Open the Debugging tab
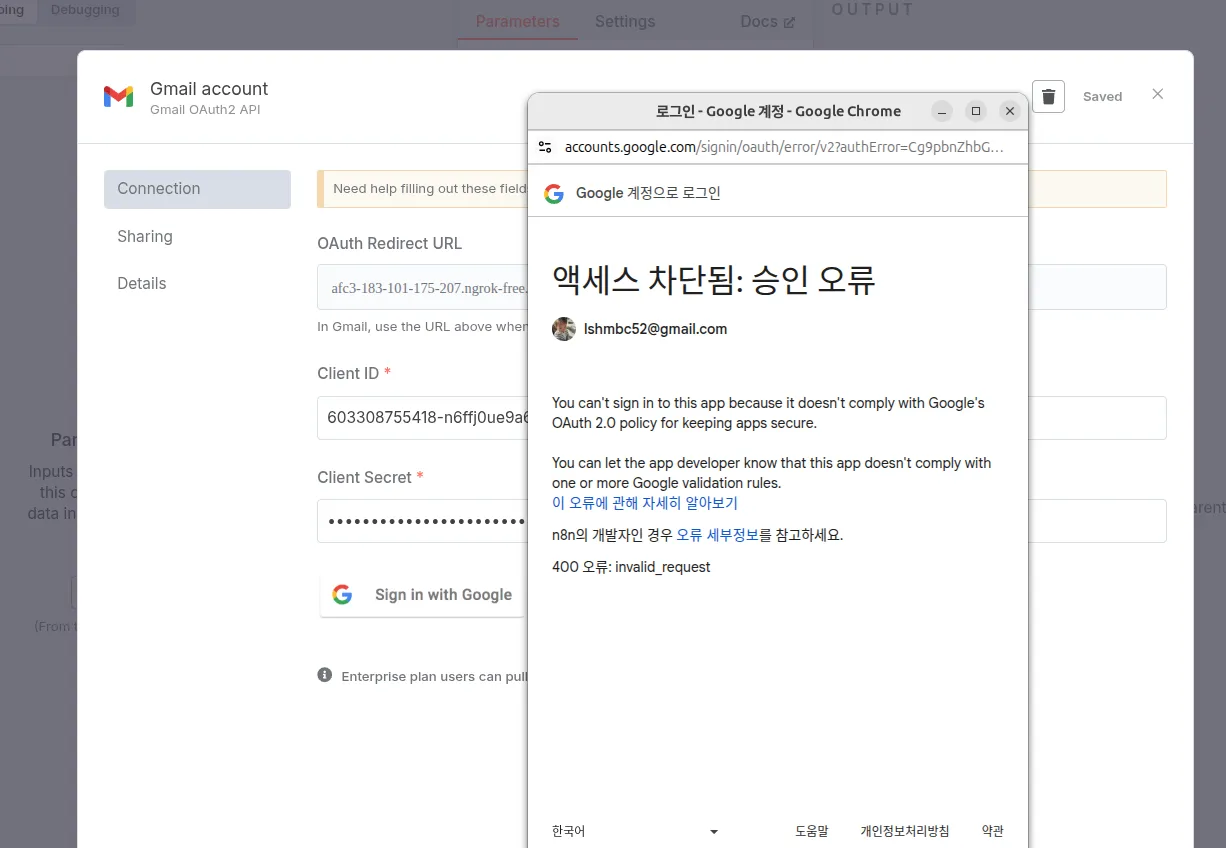The image size is (1226, 848). pos(85,10)
